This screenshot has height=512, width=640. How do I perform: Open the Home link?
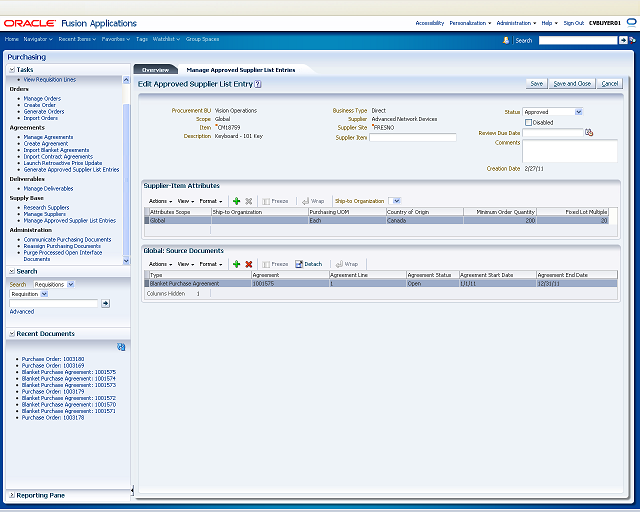coord(12,39)
